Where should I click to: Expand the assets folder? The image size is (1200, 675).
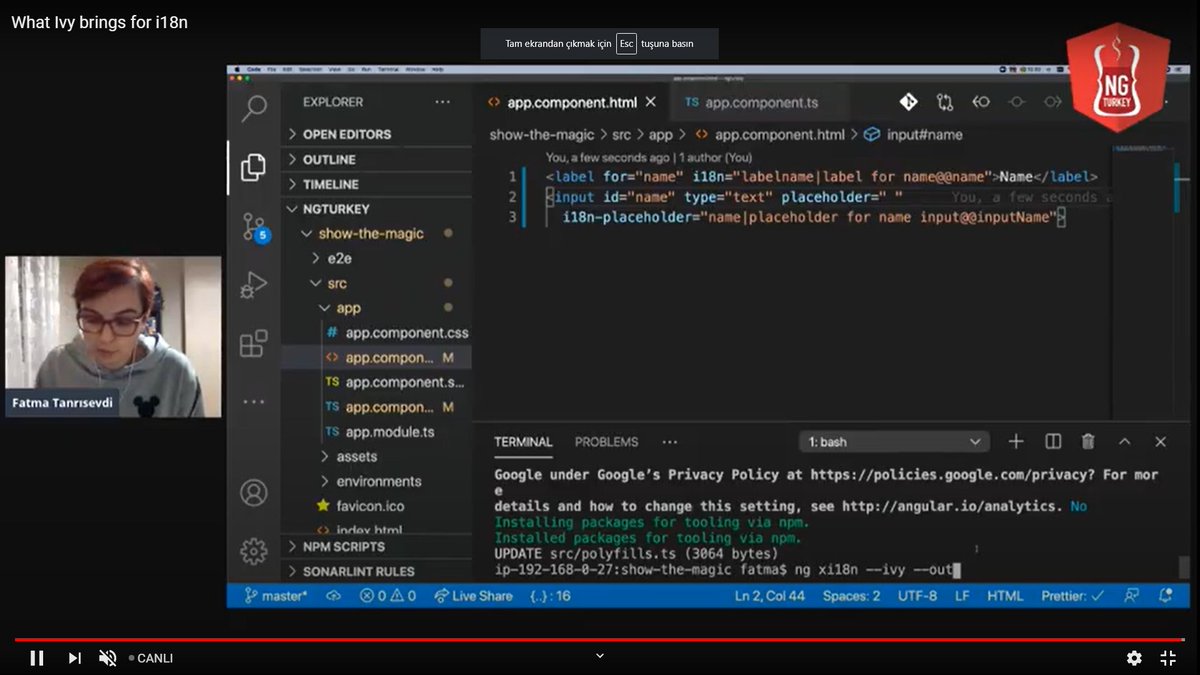click(376, 456)
